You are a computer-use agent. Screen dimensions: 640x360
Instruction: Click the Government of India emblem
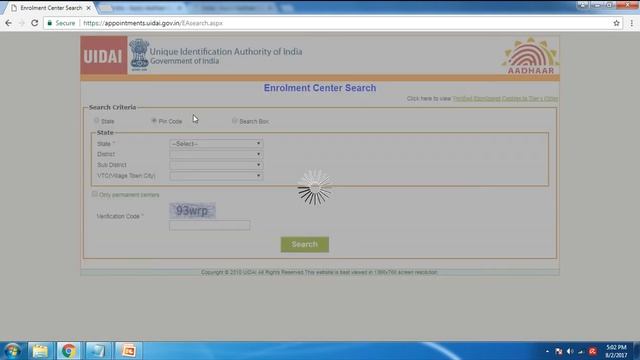139,55
